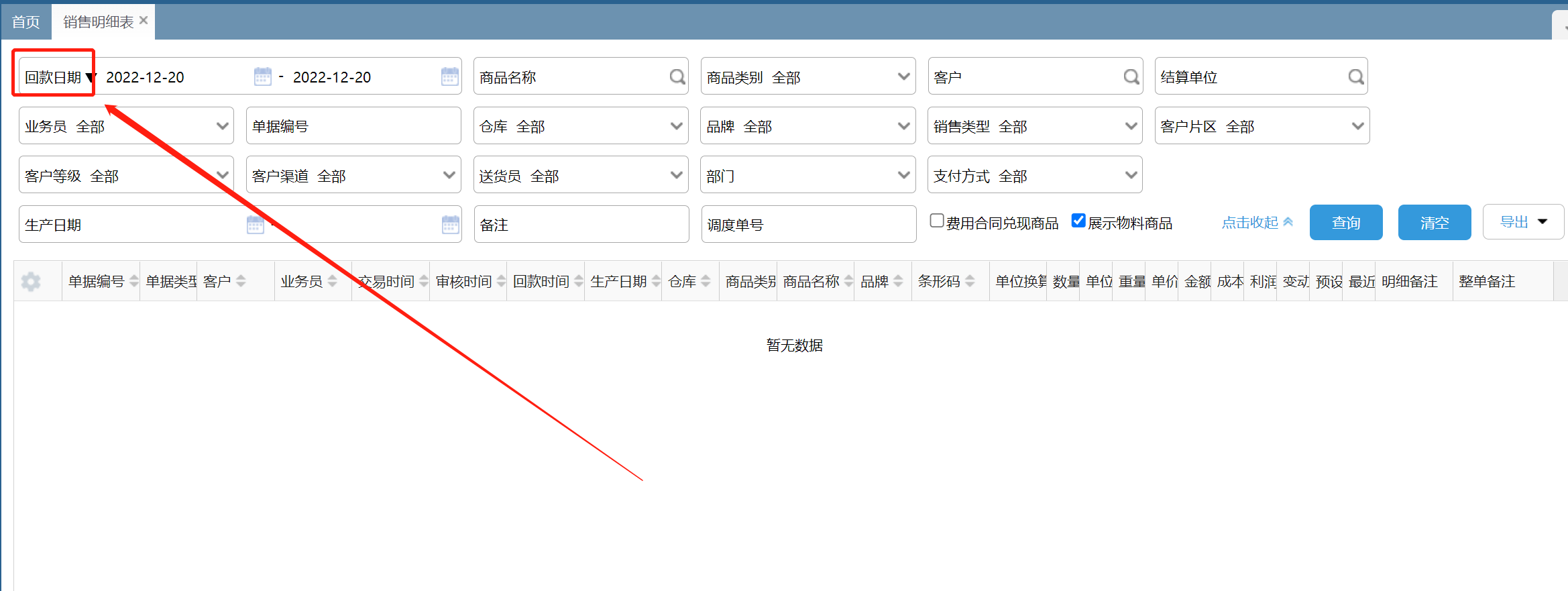Sort table by 业务员 column

pyautogui.click(x=333, y=281)
